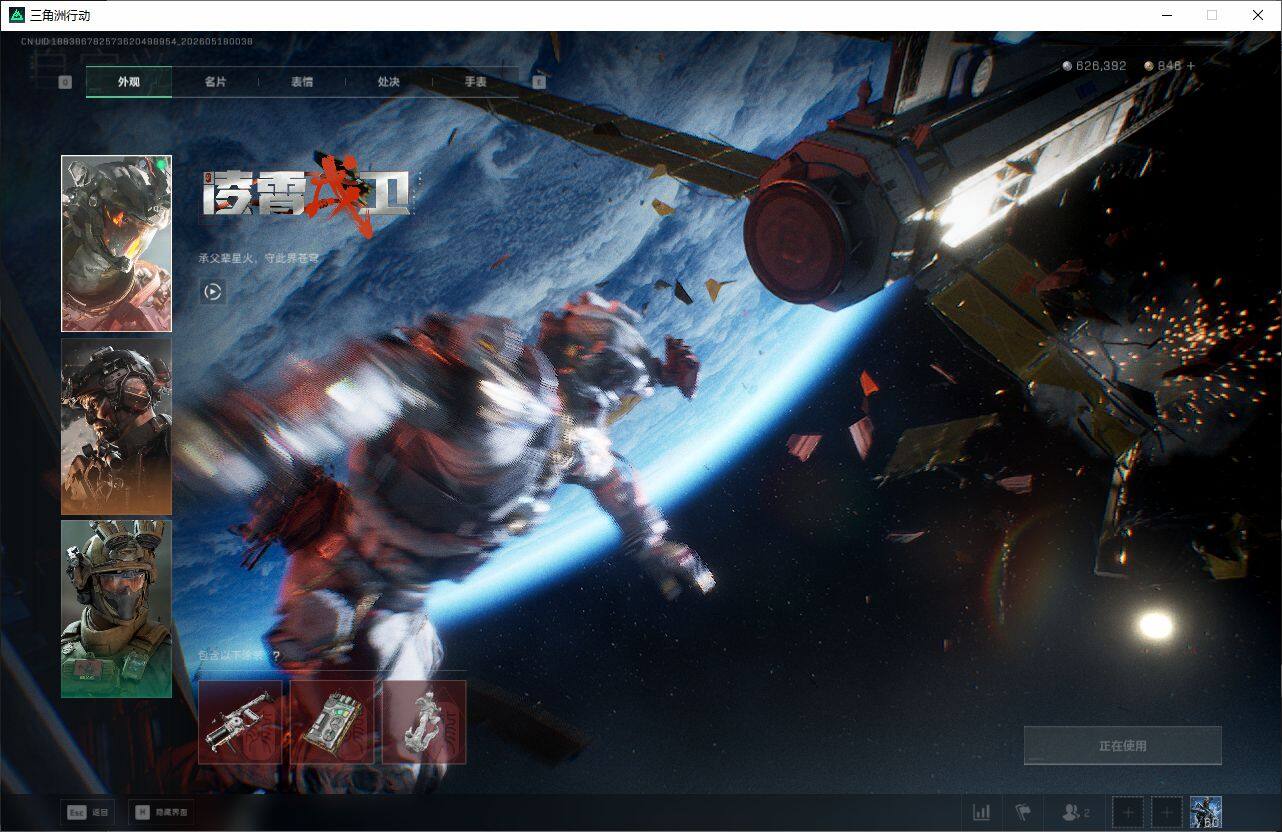
Task: Open the bundled weapon skin item
Action: (240, 722)
